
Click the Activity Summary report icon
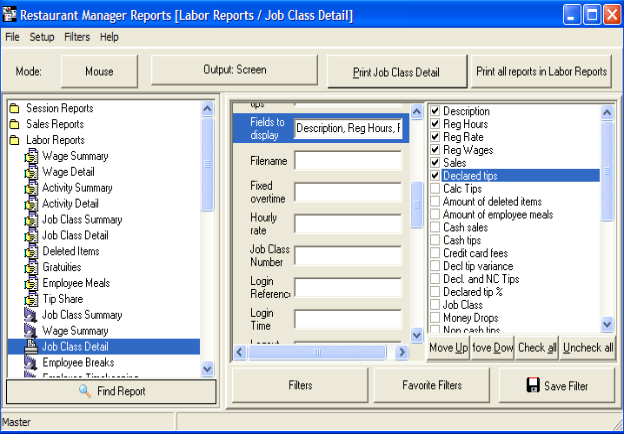coord(31,188)
